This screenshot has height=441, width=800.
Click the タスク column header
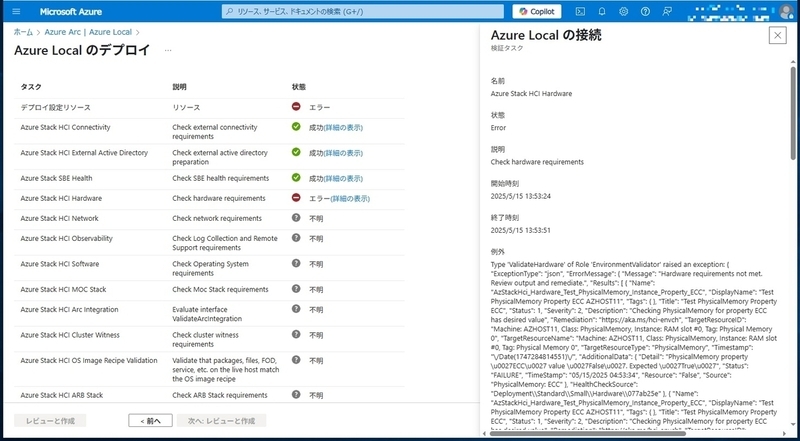click(x=31, y=87)
